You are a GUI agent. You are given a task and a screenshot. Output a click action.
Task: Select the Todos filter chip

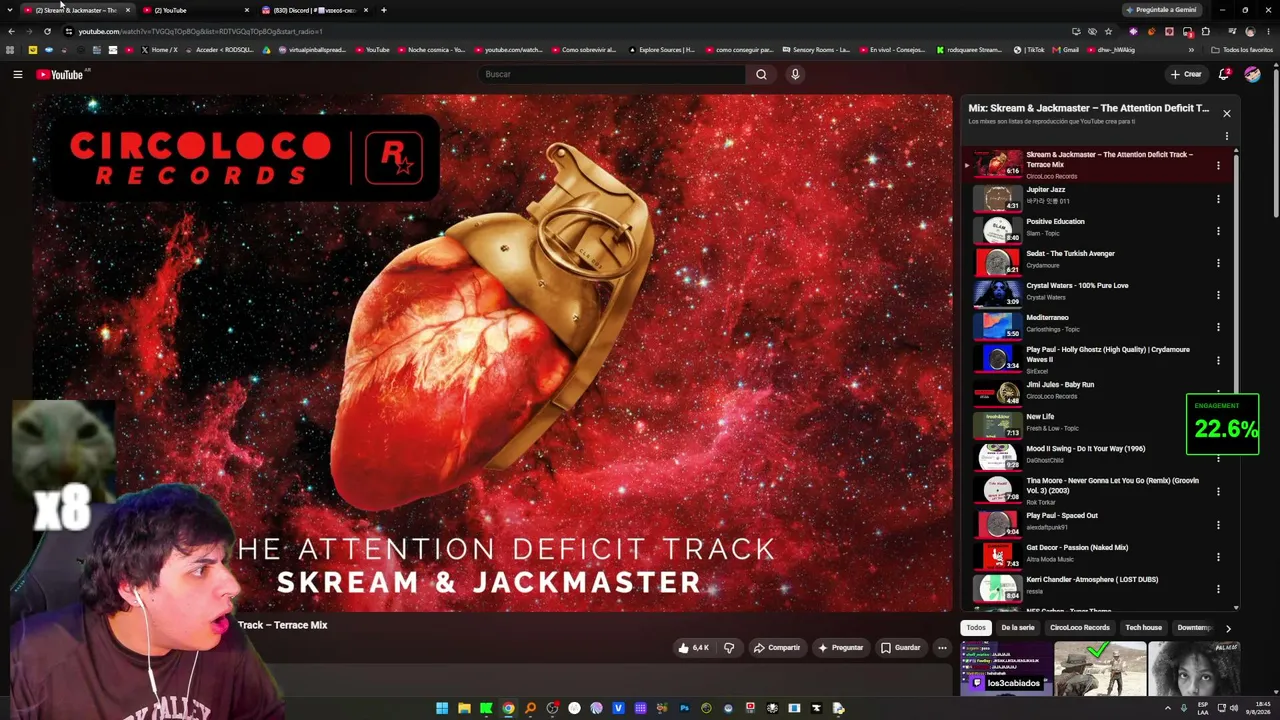(x=976, y=628)
